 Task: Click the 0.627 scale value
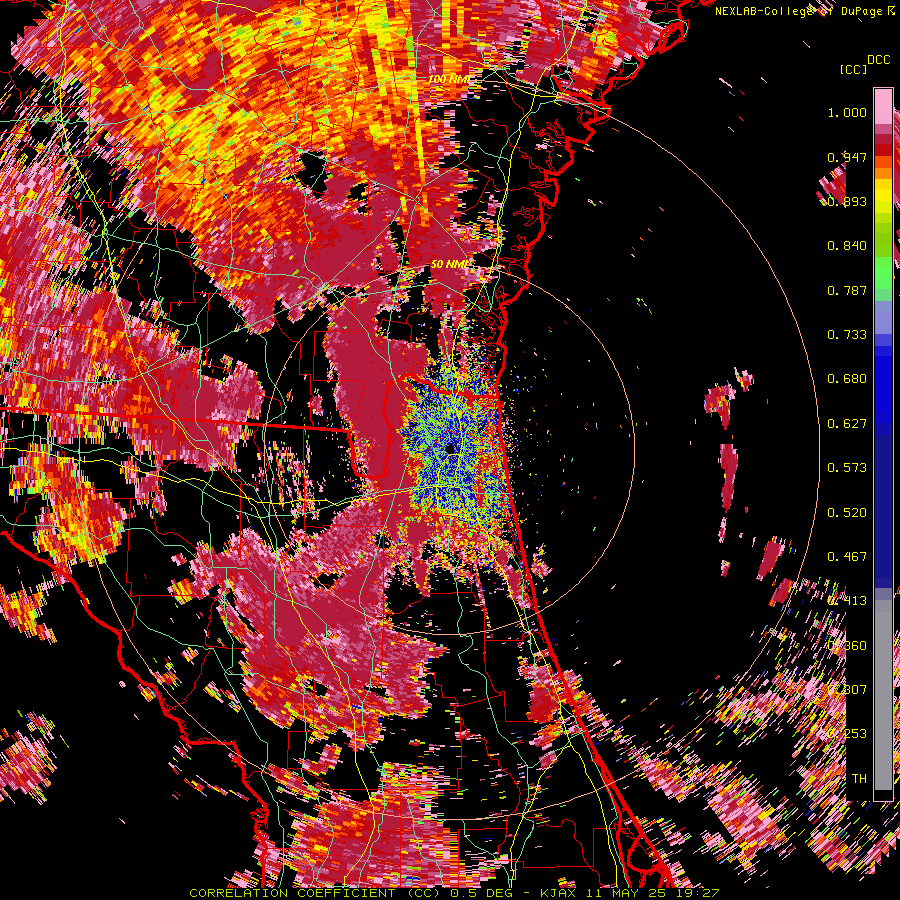click(x=847, y=424)
